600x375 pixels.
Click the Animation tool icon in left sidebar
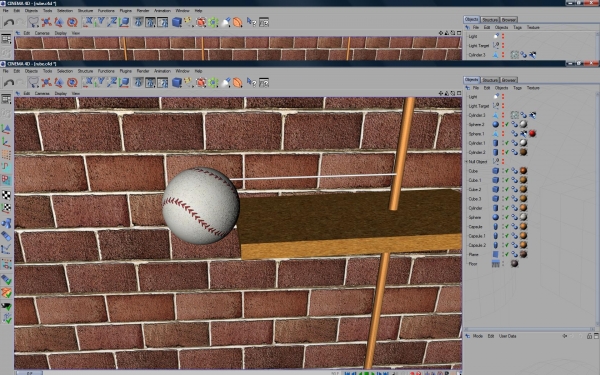(x=6, y=236)
